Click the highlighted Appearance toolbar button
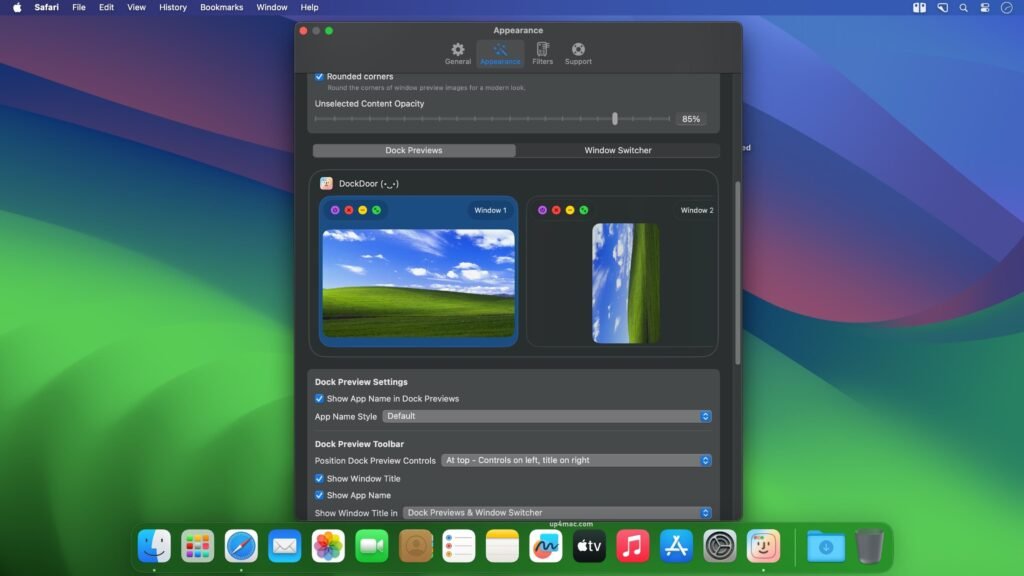1024x576 pixels. coord(500,52)
